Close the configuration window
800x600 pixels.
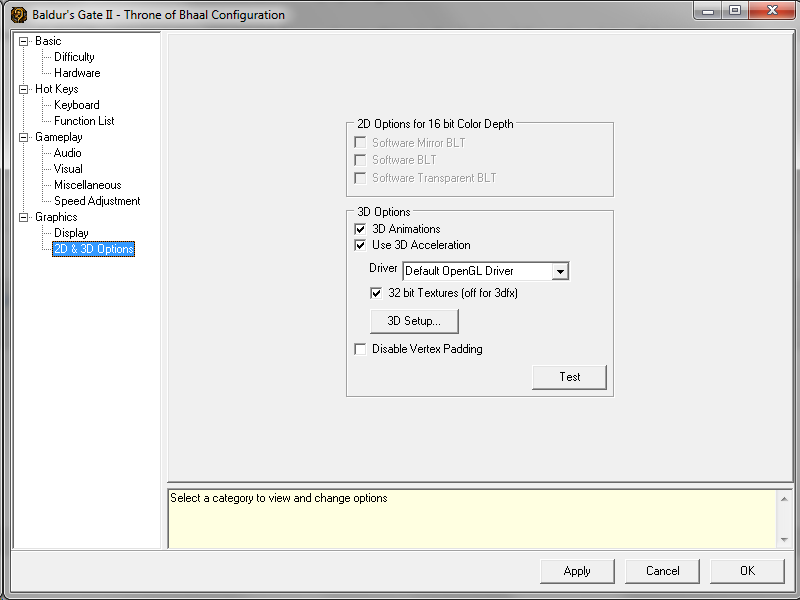point(772,11)
